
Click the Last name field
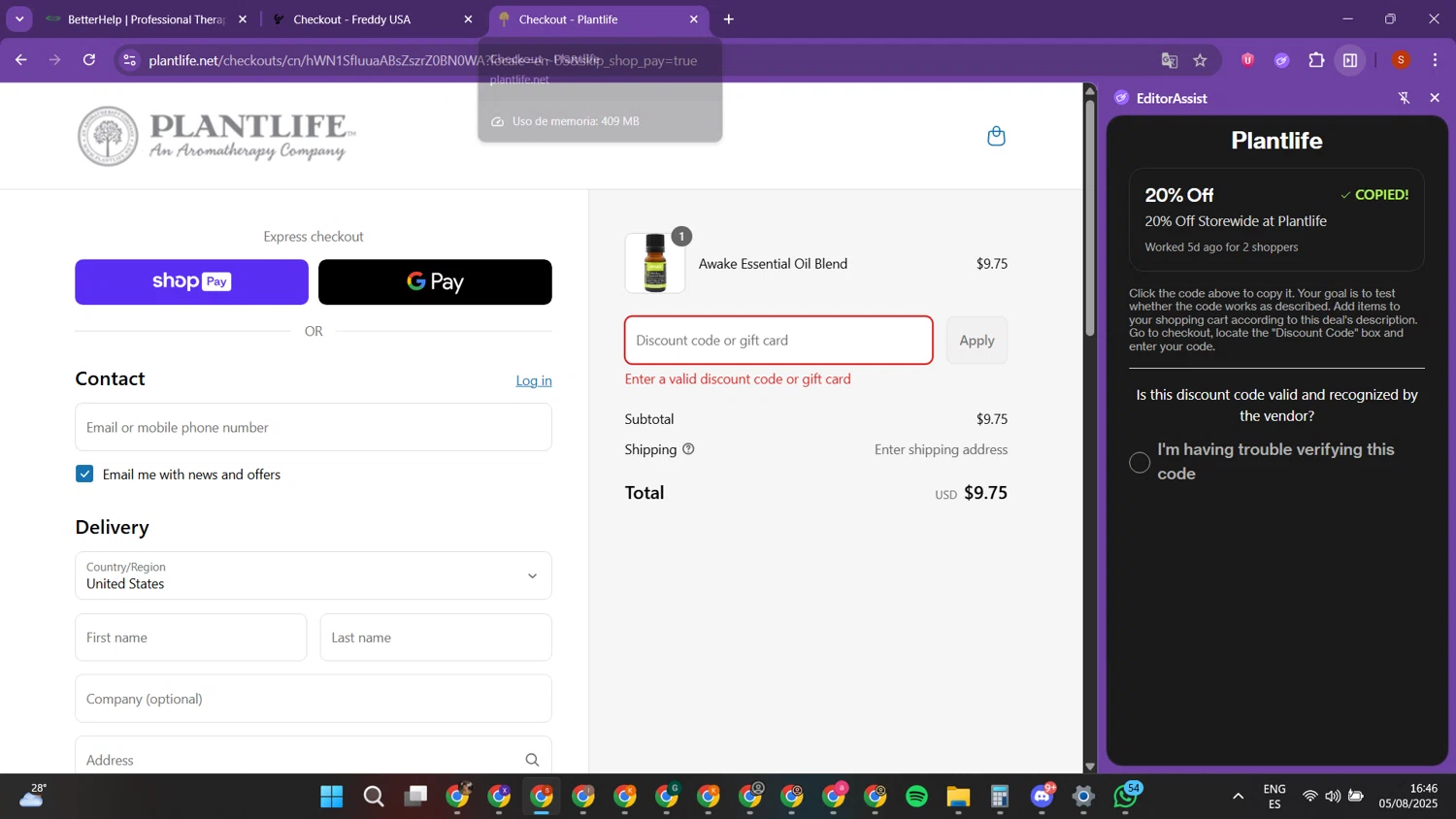[x=436, y=638]
